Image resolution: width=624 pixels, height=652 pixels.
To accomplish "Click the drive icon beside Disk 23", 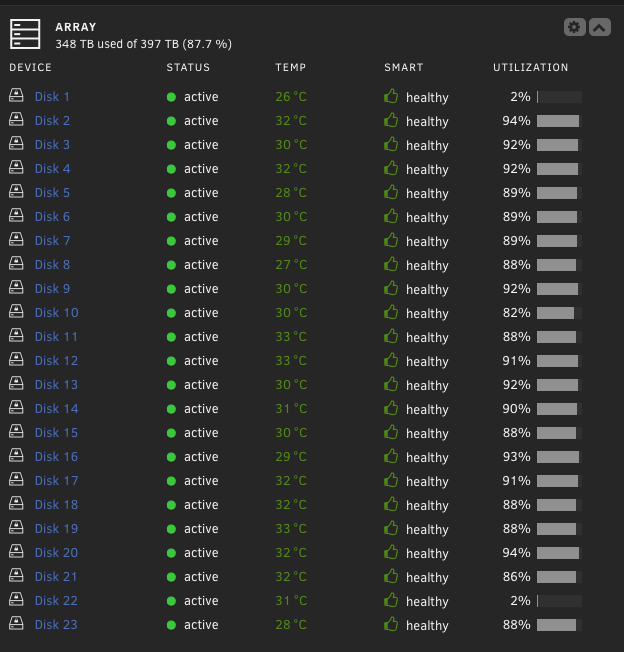I will pyautogui.click(x=16, y=623).
